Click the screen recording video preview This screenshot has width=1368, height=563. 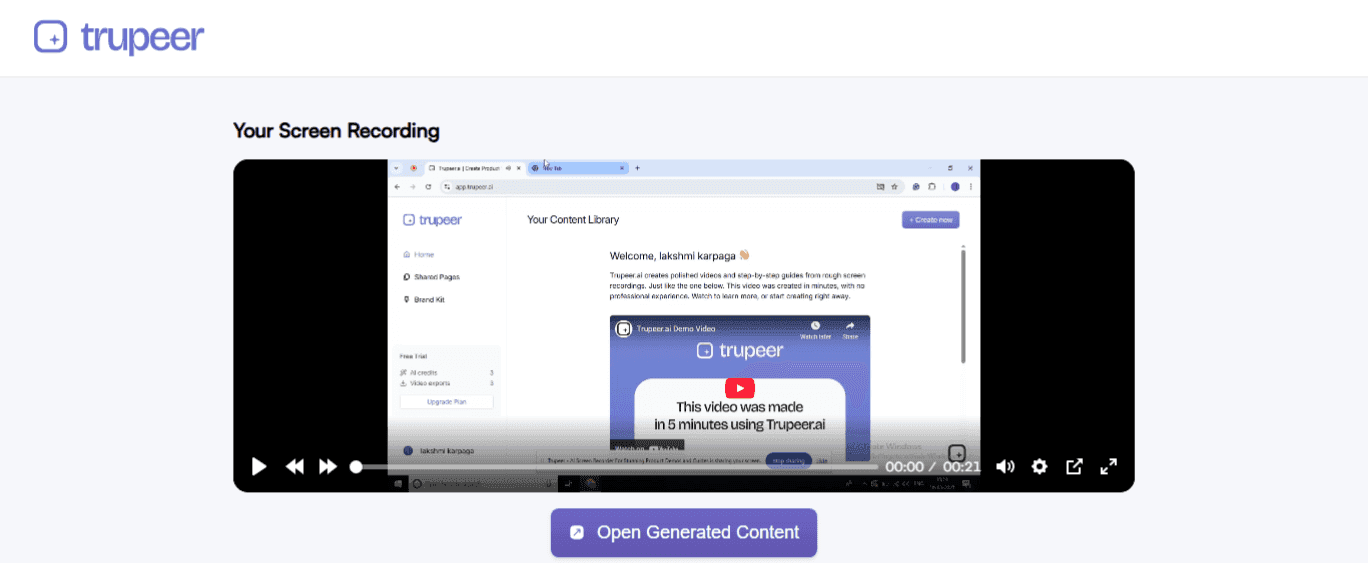click(684, 325)
